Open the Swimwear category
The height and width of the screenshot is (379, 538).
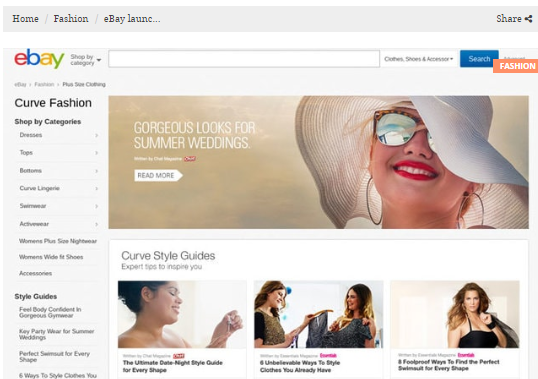click(x=33, y=206)
